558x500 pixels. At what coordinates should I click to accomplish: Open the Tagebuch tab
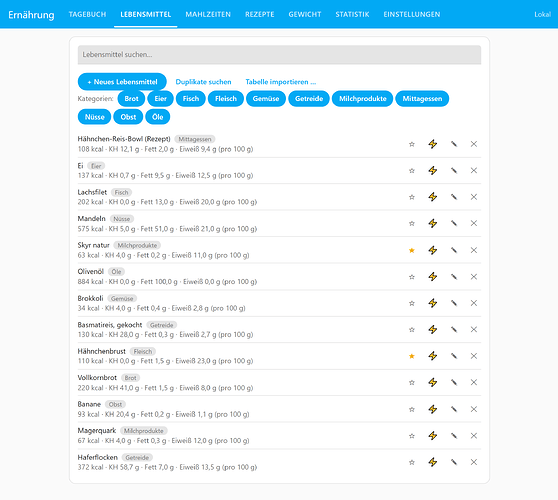coord(87,14)
